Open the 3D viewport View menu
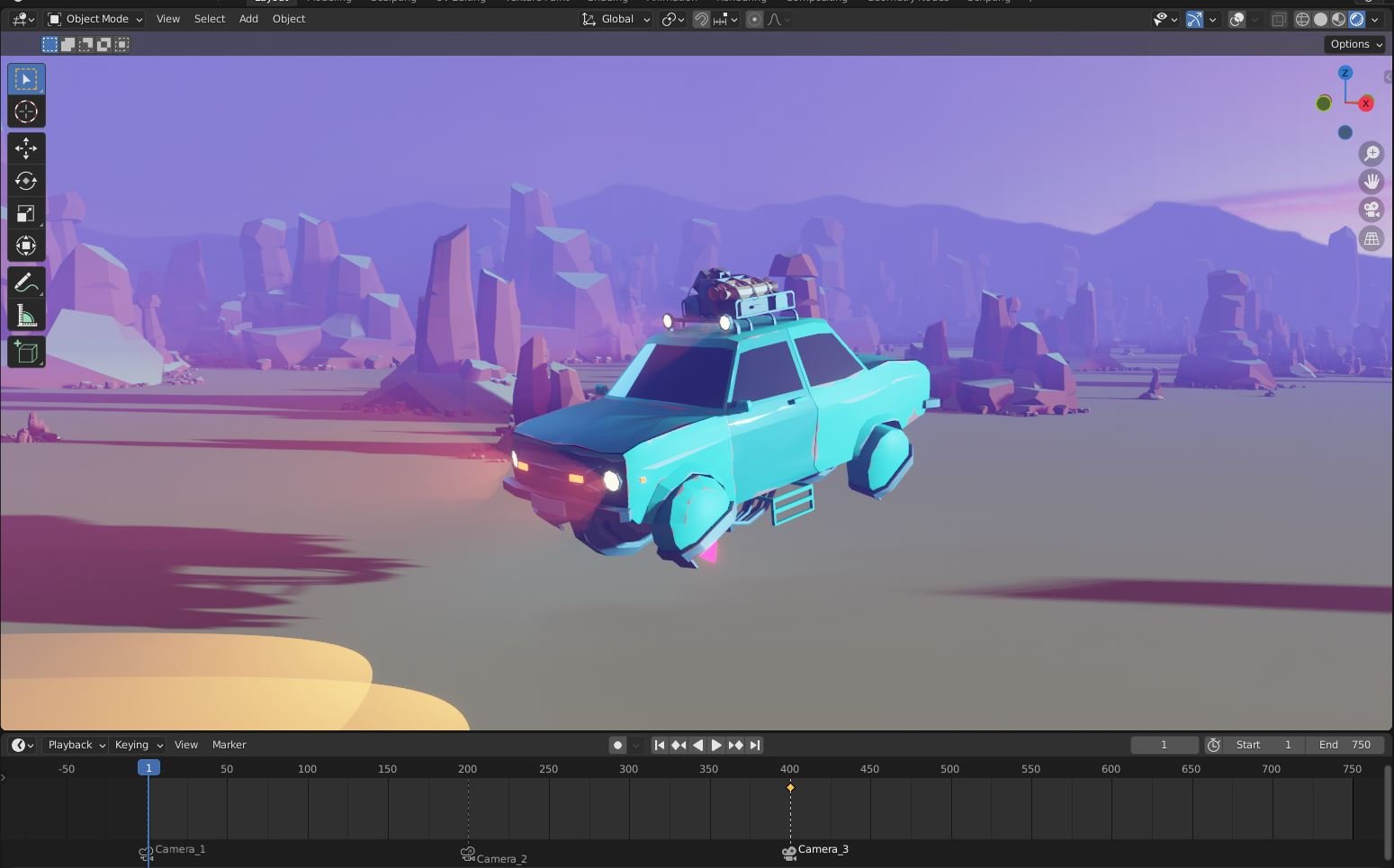1394x868 pixels. pyautogui.click(x=168, y=19)
